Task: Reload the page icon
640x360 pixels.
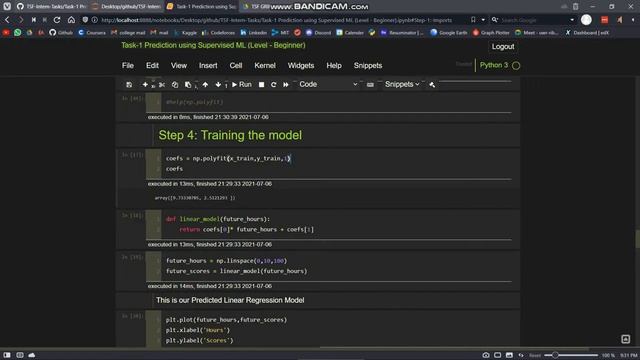Action: (57, 20)
